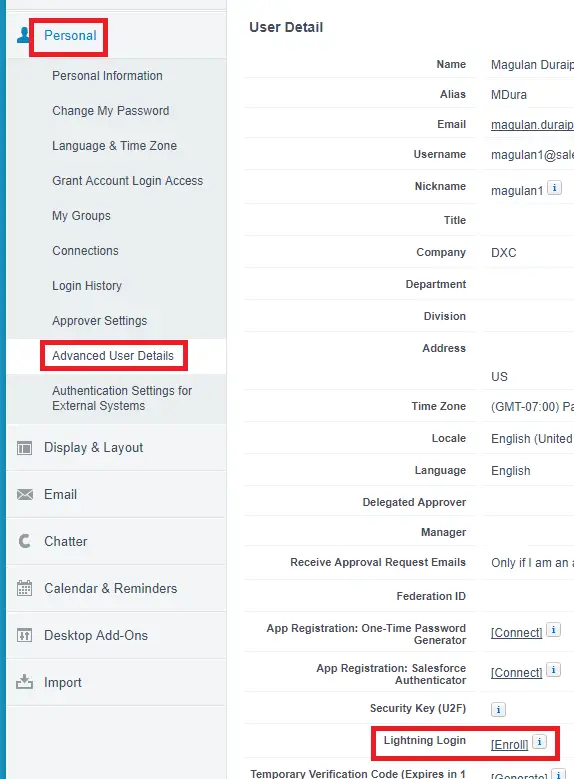Click the magulan.duraip email link
Image resolution: width=574 pixels, height=779 pixels.
click(532, 125)
